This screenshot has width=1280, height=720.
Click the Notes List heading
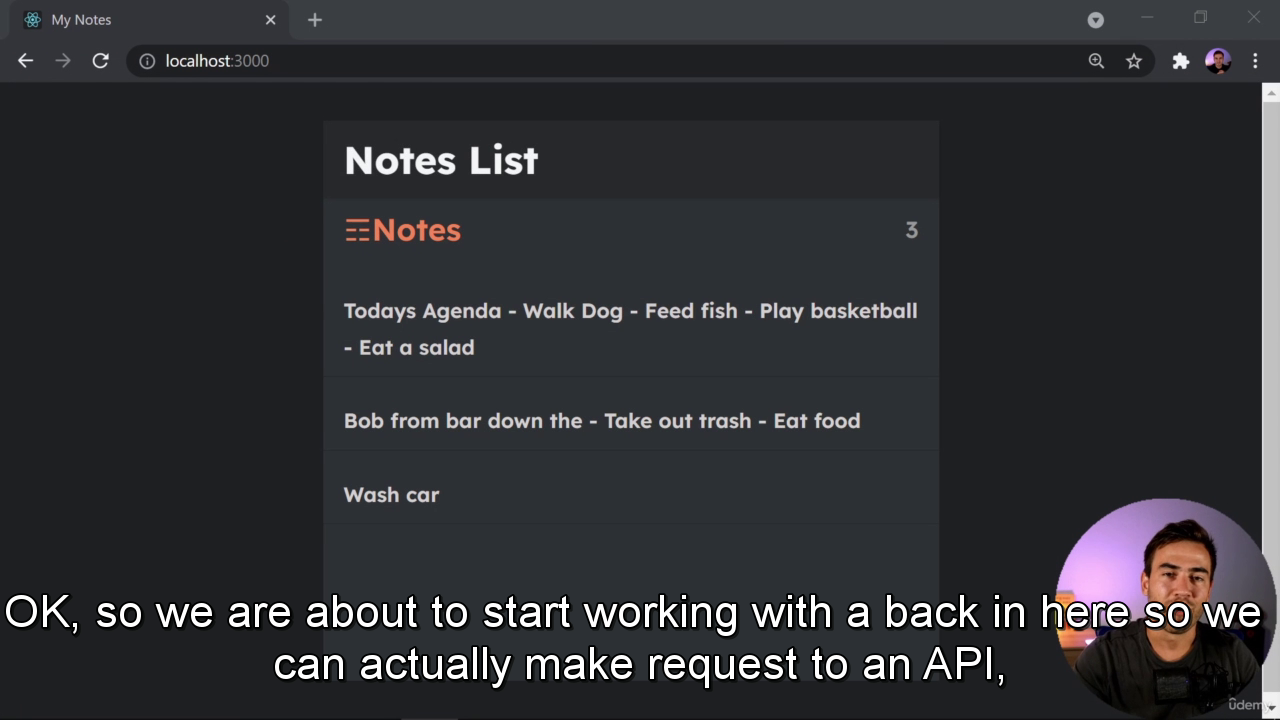click(441, 160)
